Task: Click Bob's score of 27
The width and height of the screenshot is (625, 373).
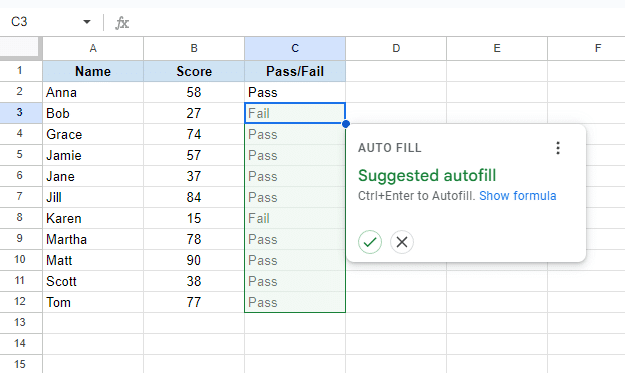Action: (x=194, y=113)
